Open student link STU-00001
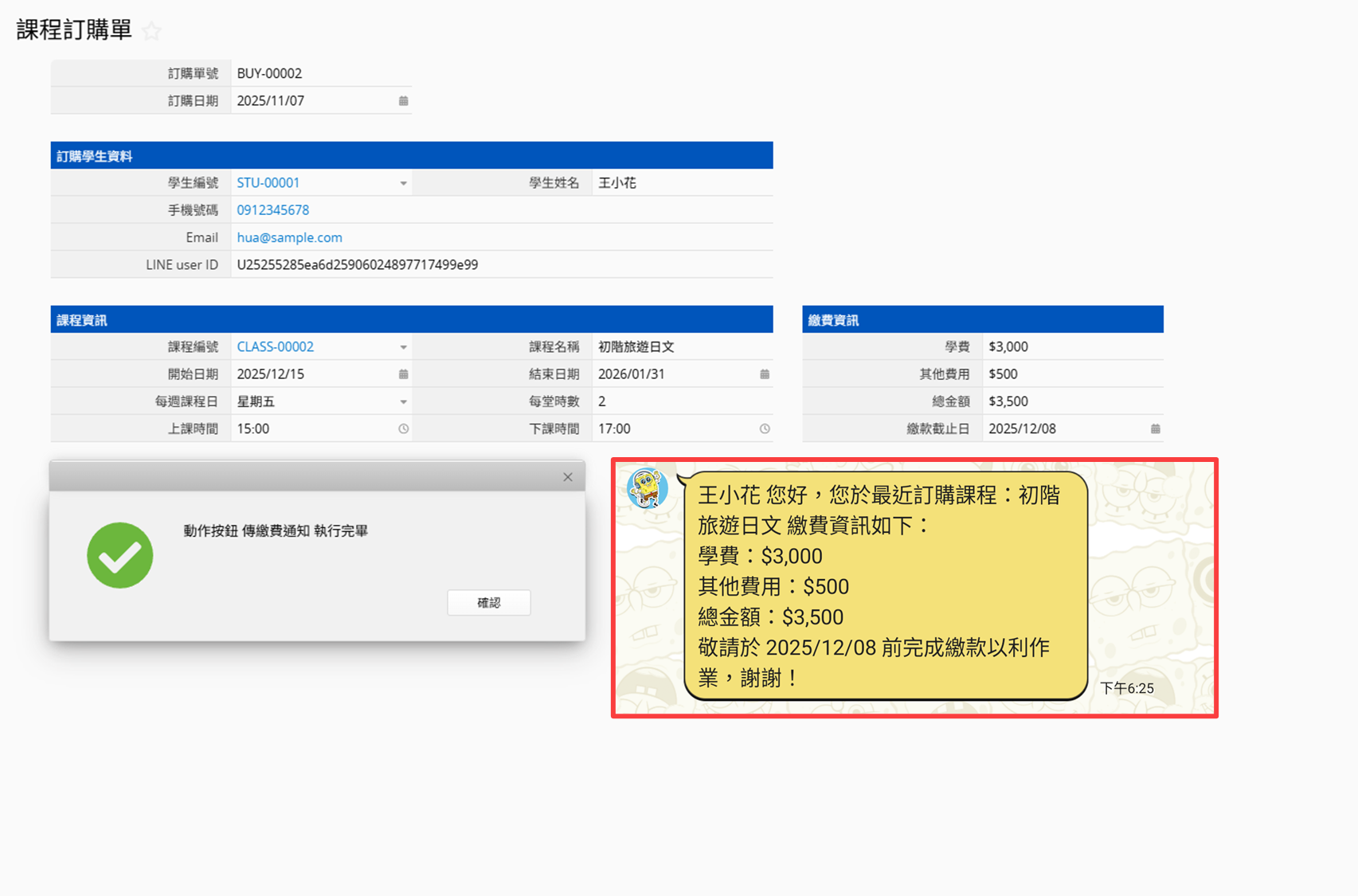The height and width of the screenshot is (896, 1358). pyautogui.click(x=268, y=183)
